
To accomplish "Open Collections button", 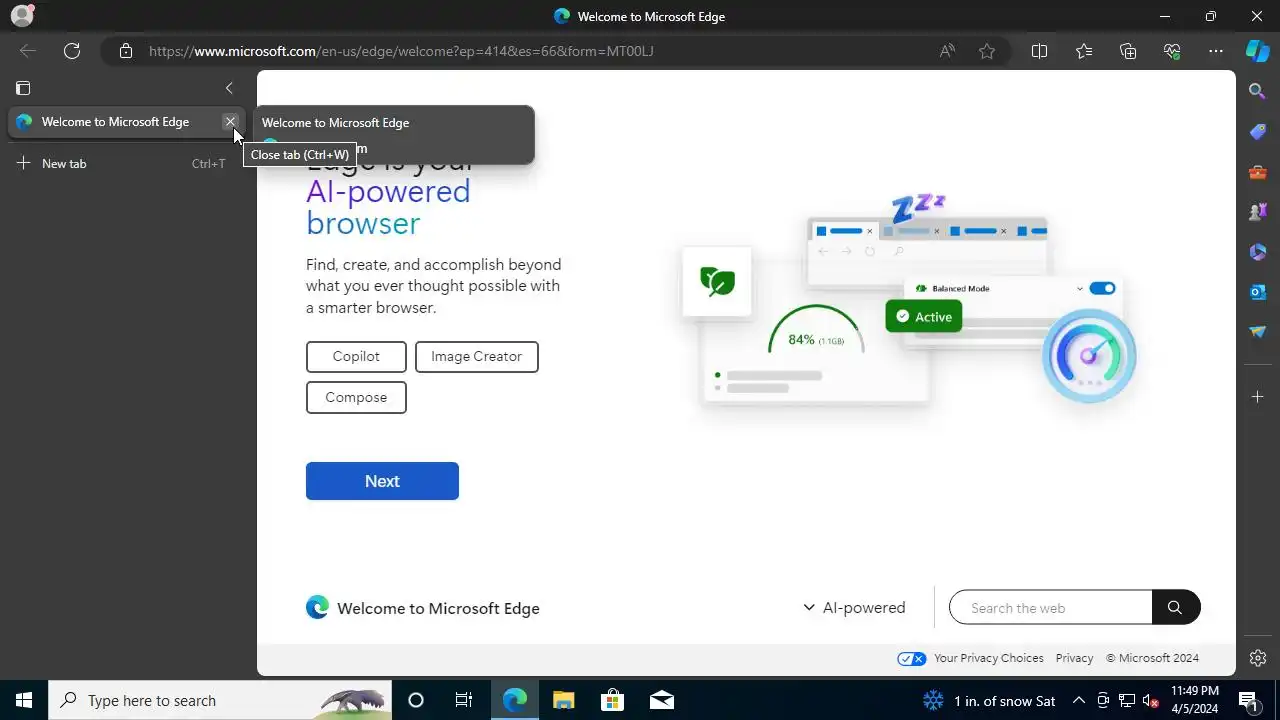I will click(1128, 51).
